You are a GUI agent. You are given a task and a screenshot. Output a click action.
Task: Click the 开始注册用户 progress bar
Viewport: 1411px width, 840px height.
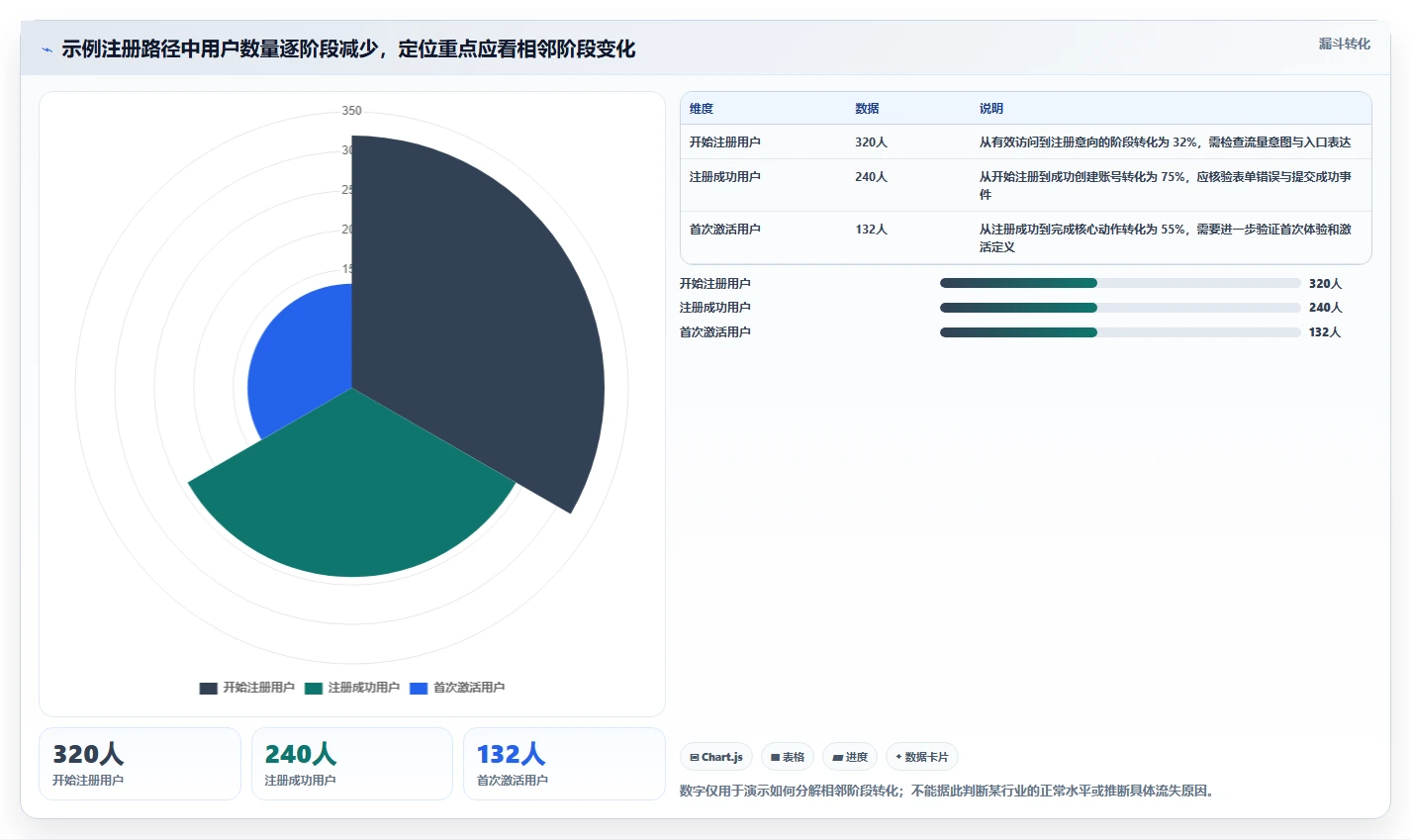coord(1120,283)
